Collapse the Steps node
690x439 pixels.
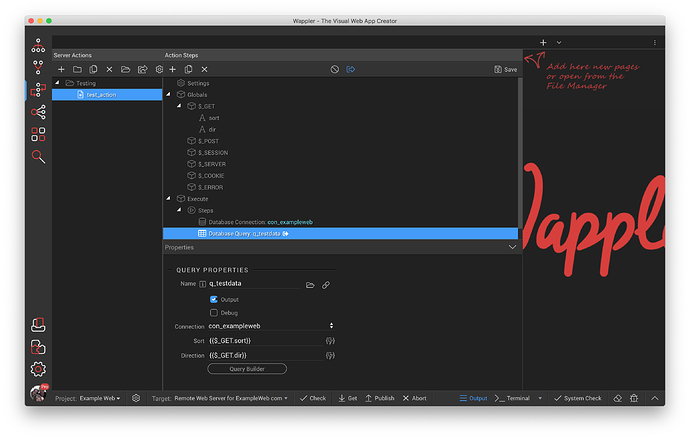(x=179, y=210)
